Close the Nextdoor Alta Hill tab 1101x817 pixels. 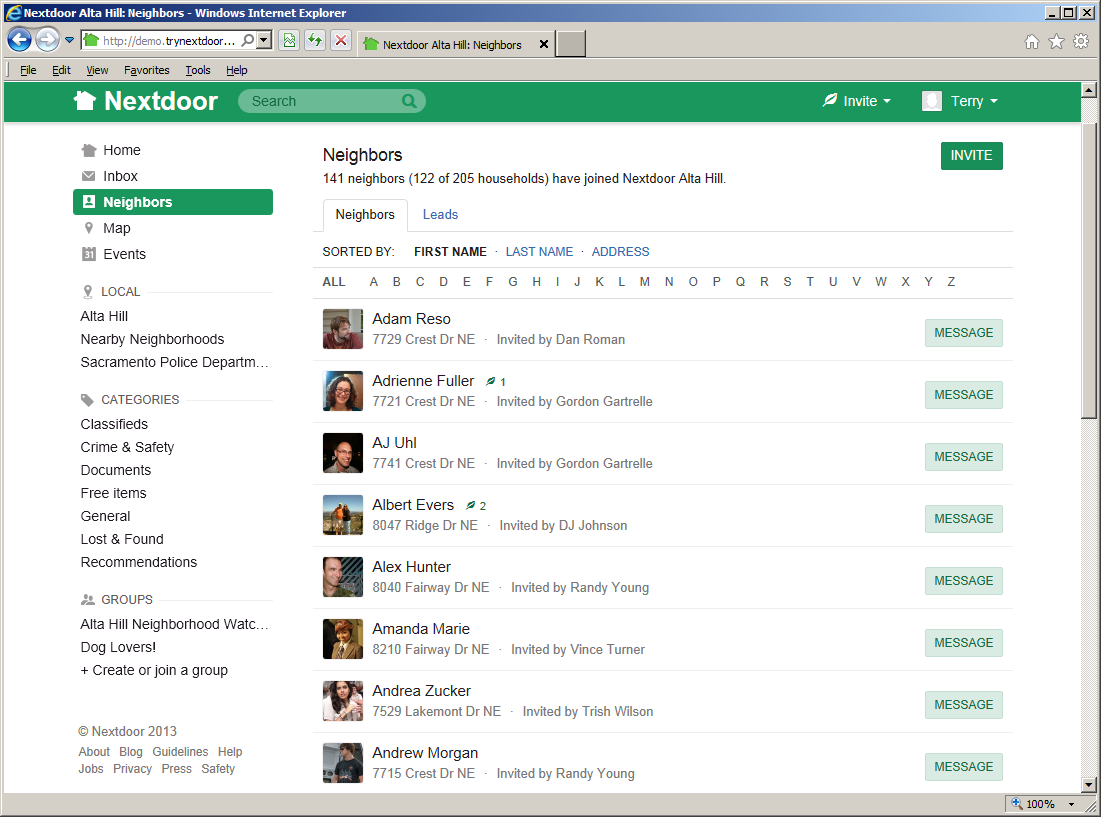pos(543,44)
